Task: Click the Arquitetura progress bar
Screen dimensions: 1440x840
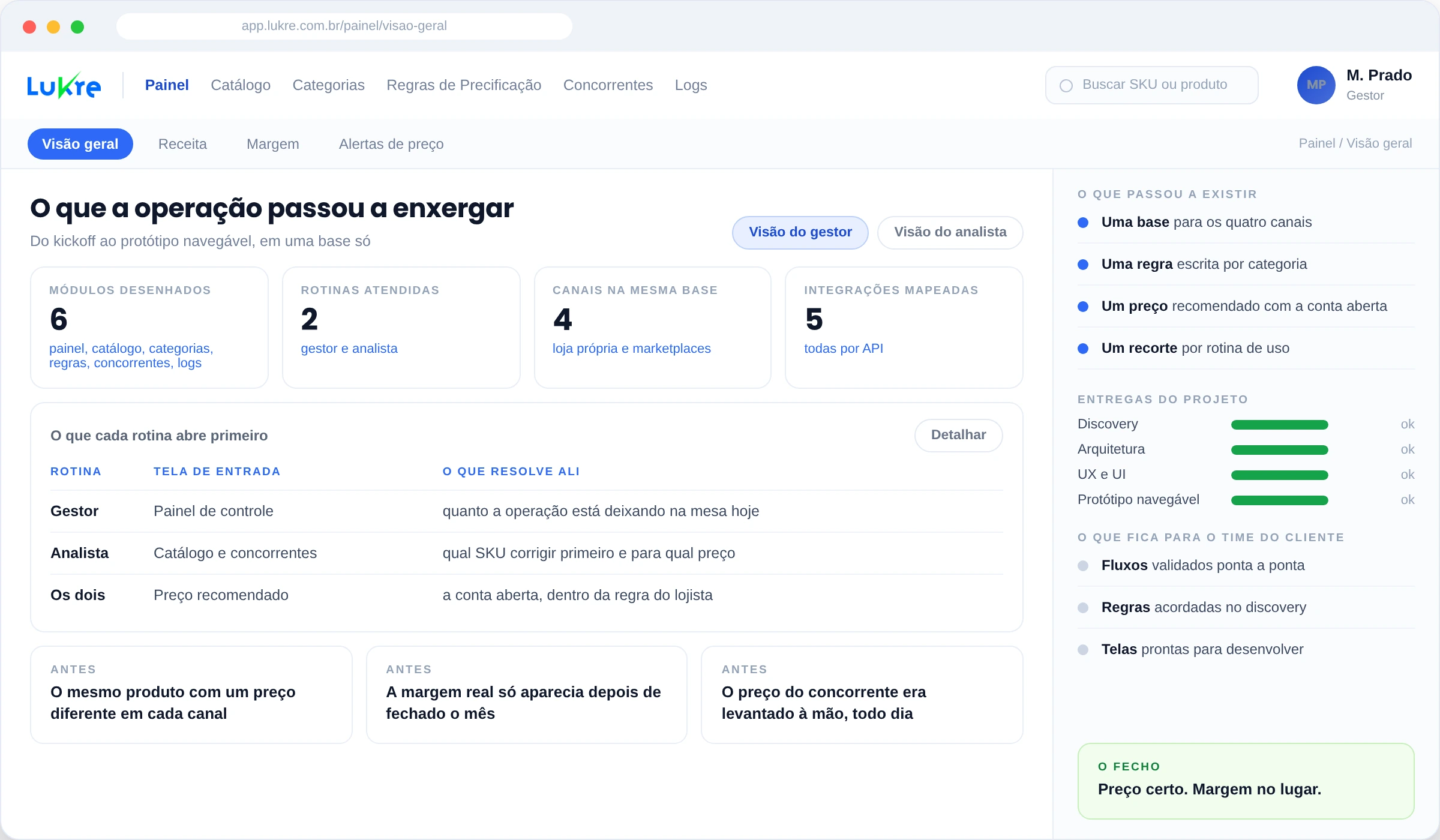Action: click(x=1280, y=450)
